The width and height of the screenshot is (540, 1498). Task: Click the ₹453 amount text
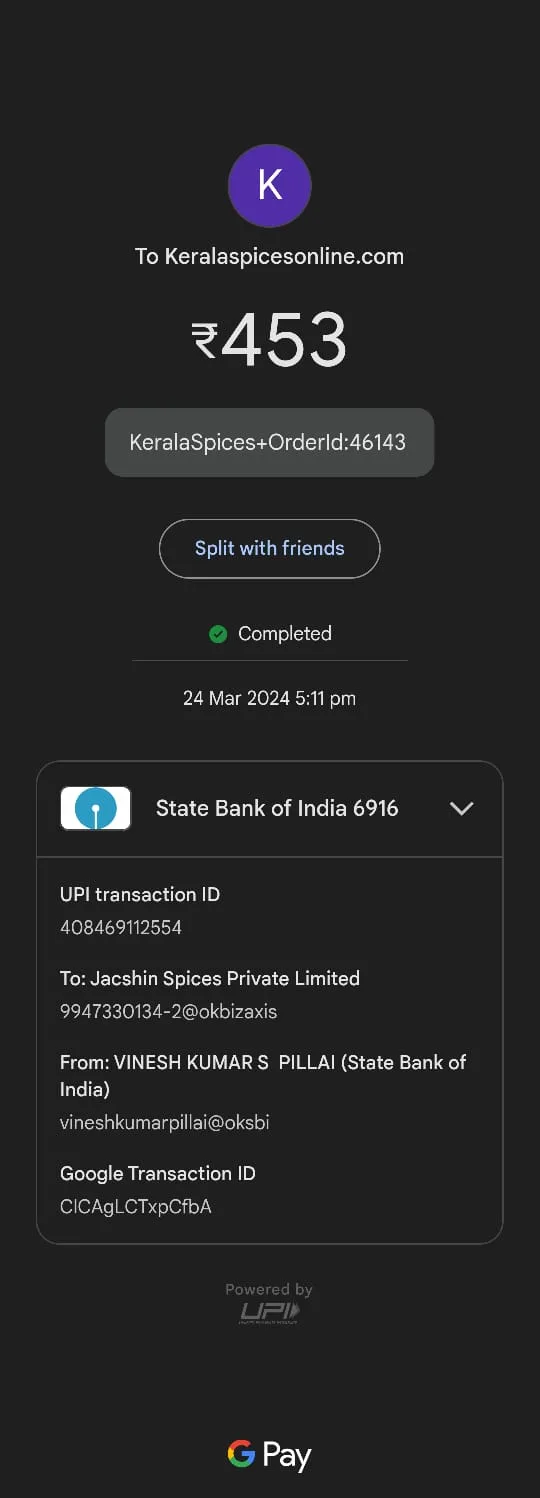click(x=270, y=341)
